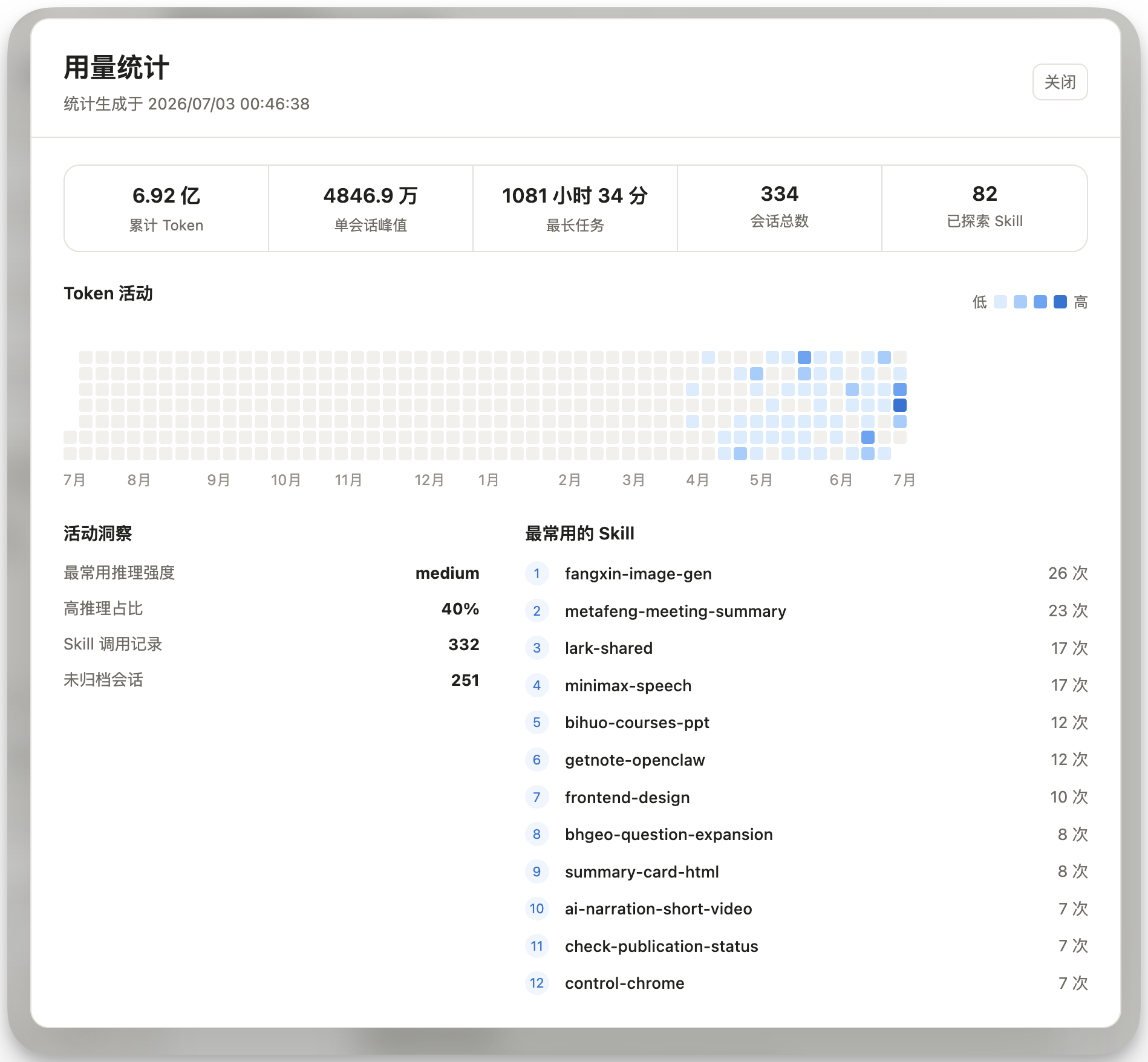Click the 活动洞察 heading
Screen dimensions: 1148x1062
point(98,533)
